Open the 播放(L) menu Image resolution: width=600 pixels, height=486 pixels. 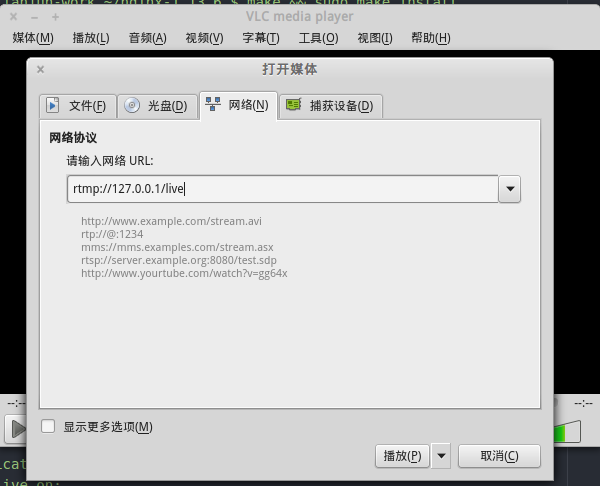pyautogui.click(x=91, y=38)
